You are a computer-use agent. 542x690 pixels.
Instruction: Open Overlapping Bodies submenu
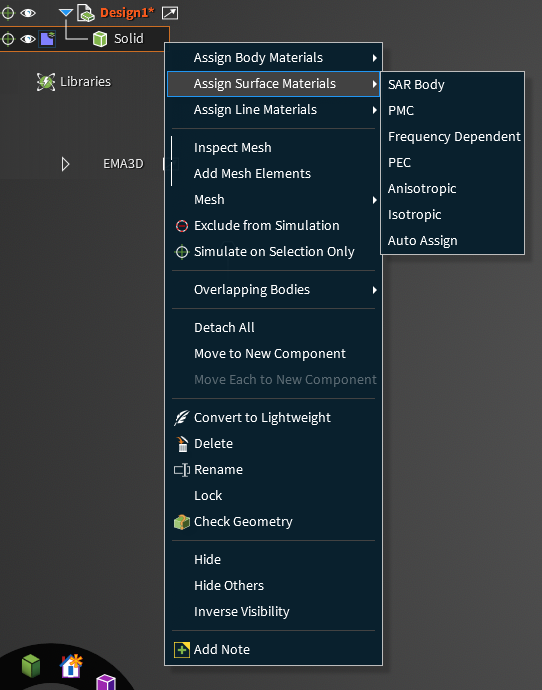point(273,290)
